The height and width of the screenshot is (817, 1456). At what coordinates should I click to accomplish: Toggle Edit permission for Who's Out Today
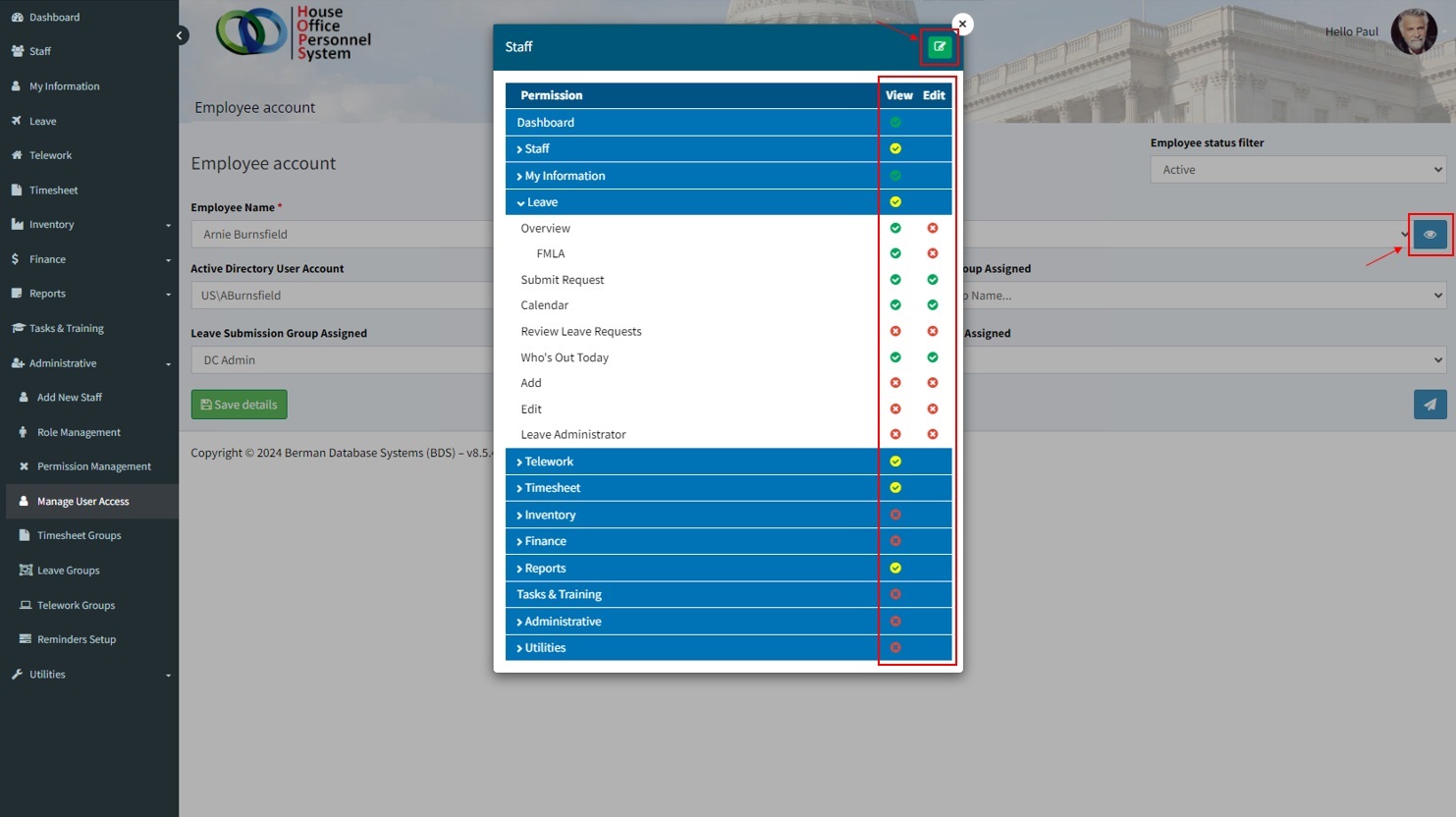coord(933,357)
